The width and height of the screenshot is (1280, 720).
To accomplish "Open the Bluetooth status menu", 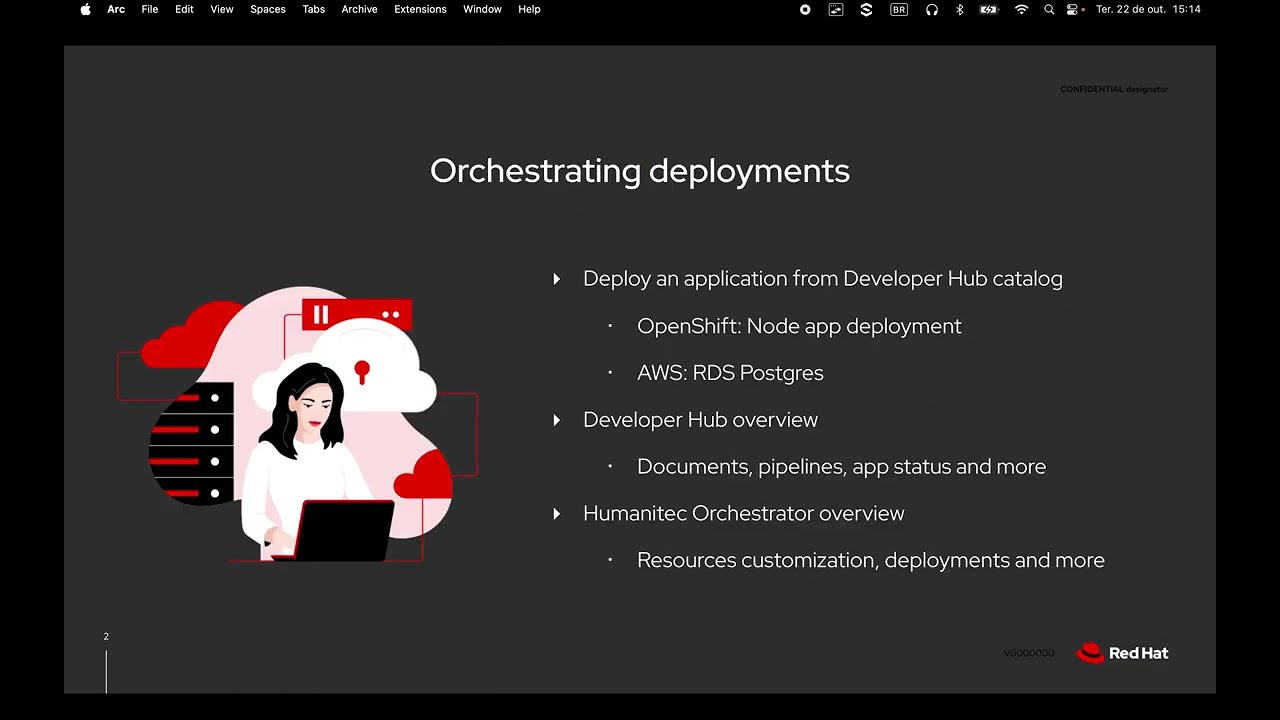I will (959, 9).
